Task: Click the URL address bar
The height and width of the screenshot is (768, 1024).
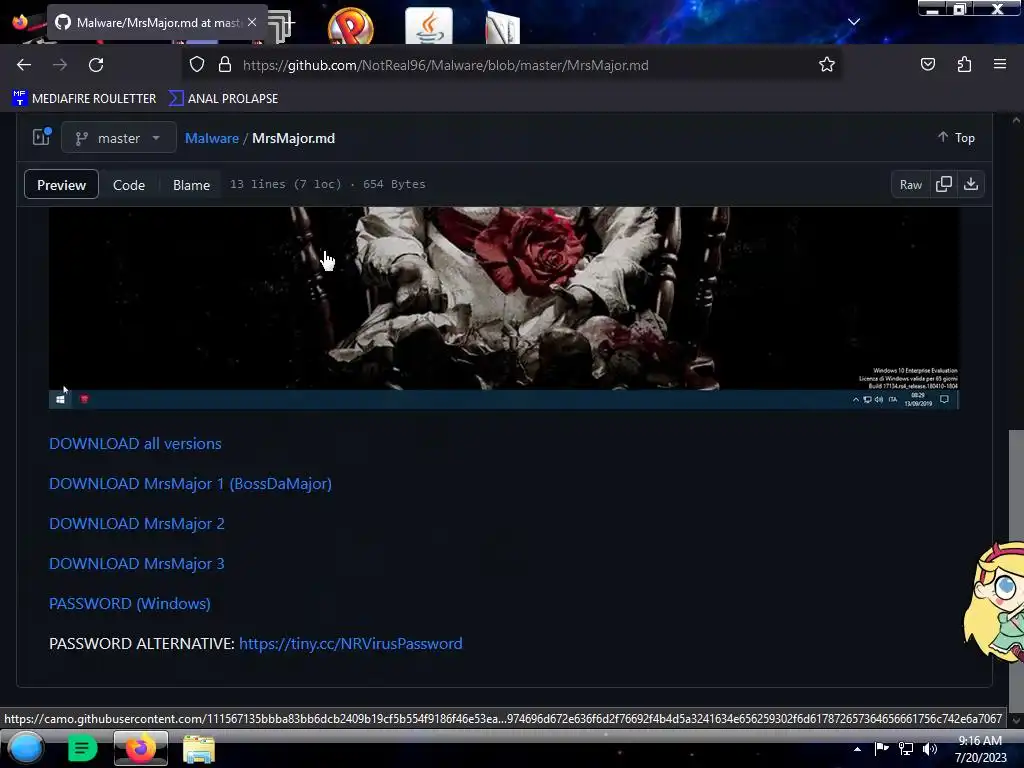Action: point(511,65)
